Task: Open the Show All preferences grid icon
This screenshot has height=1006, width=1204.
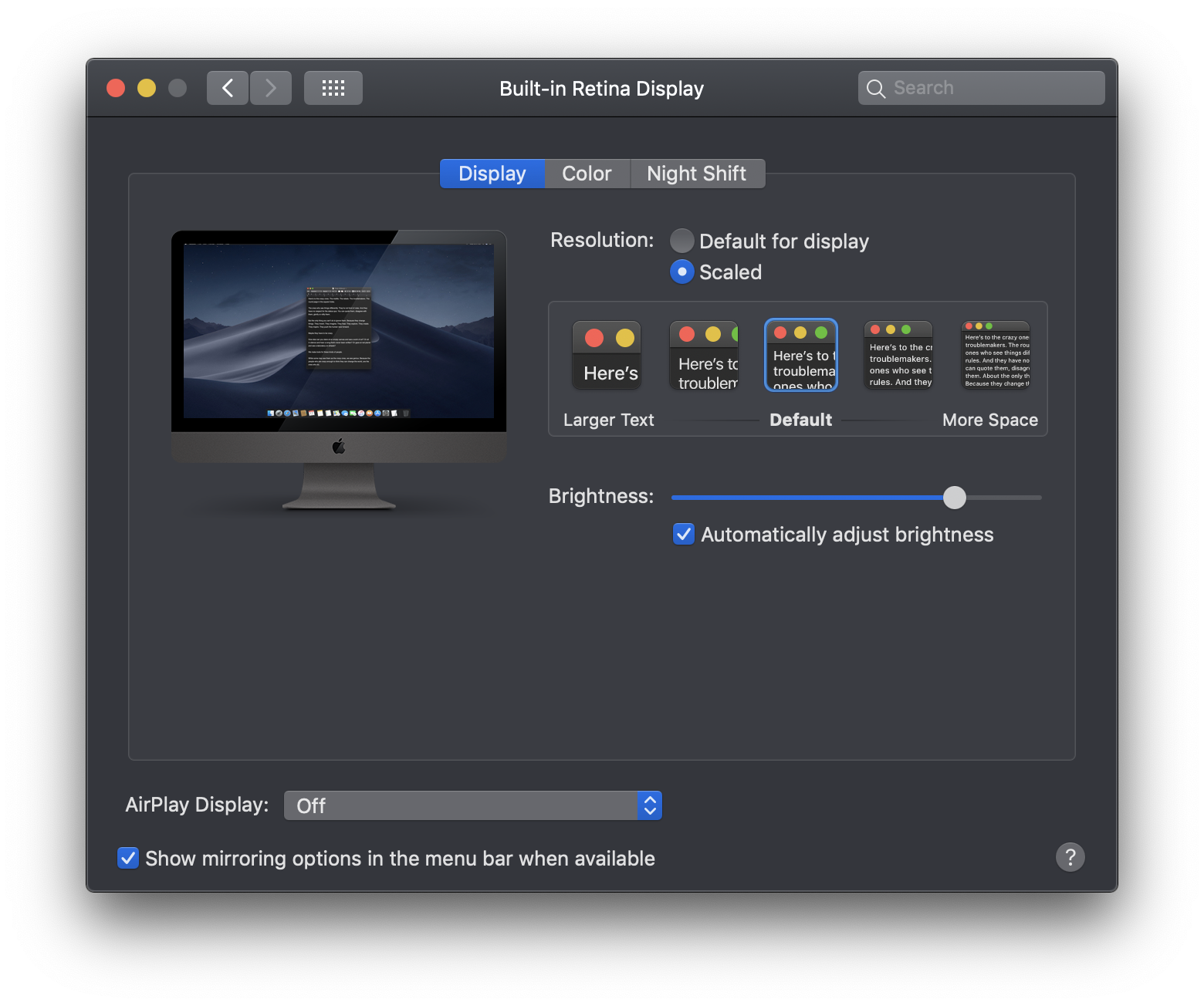Action: pos(333,87)
